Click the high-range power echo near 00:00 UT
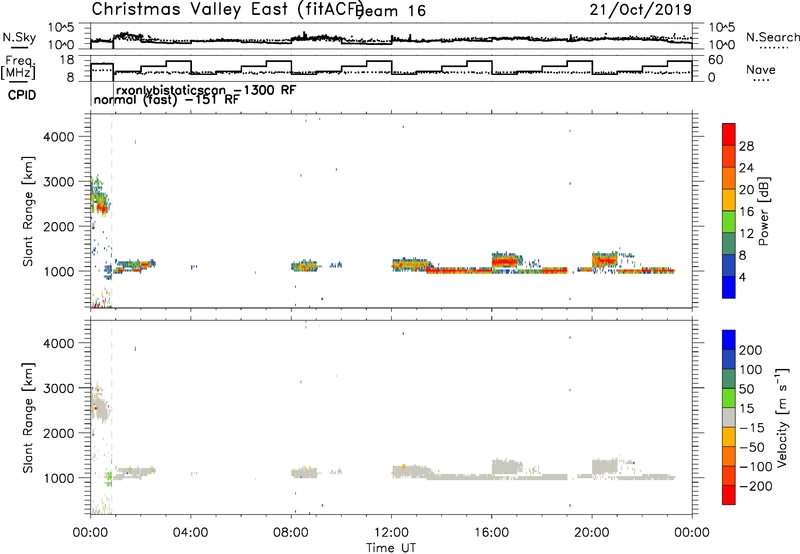 pos(100,196)
